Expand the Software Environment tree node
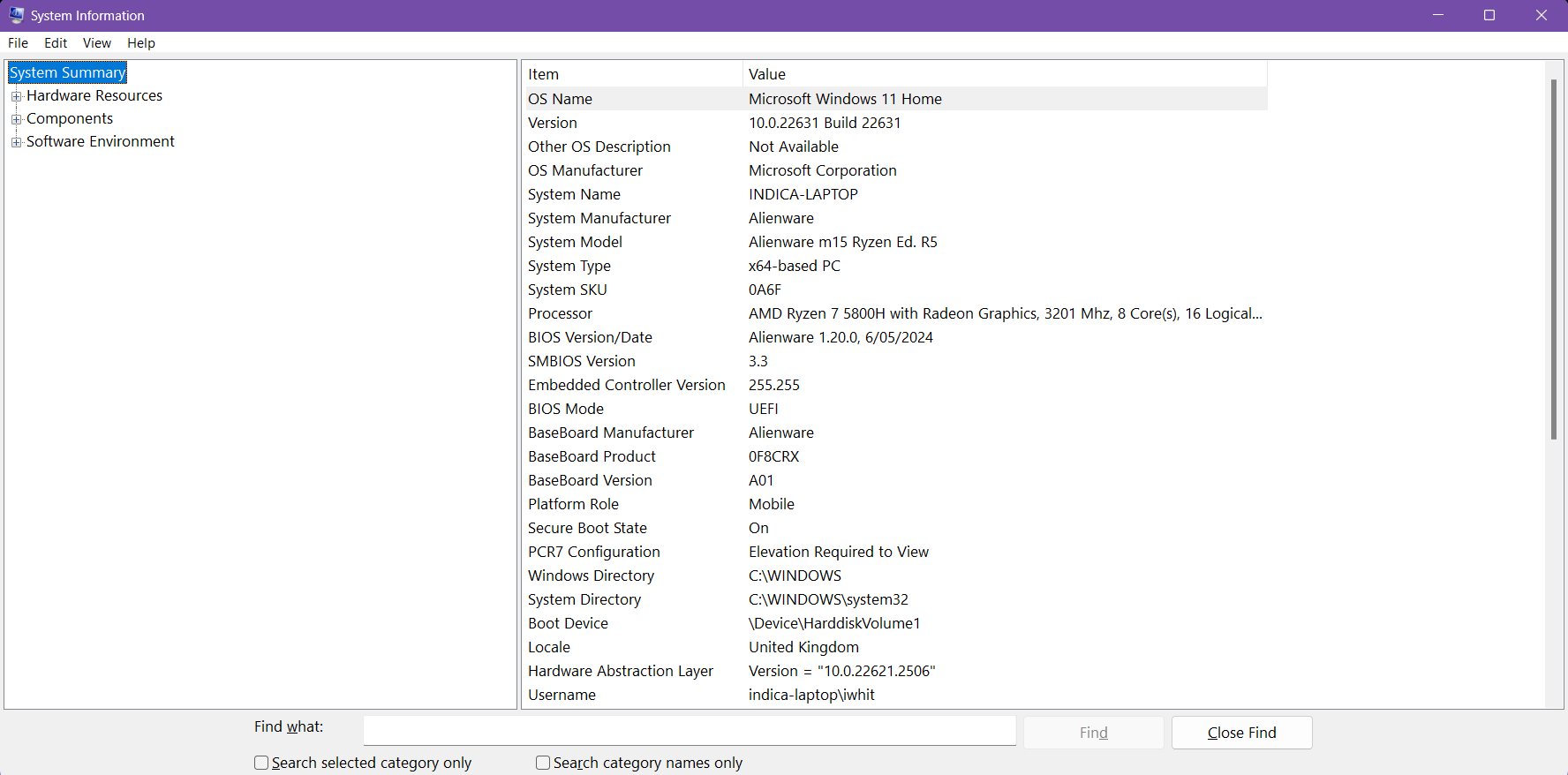This screenshot has height=775, width=1568. click(x=16, y=142)
